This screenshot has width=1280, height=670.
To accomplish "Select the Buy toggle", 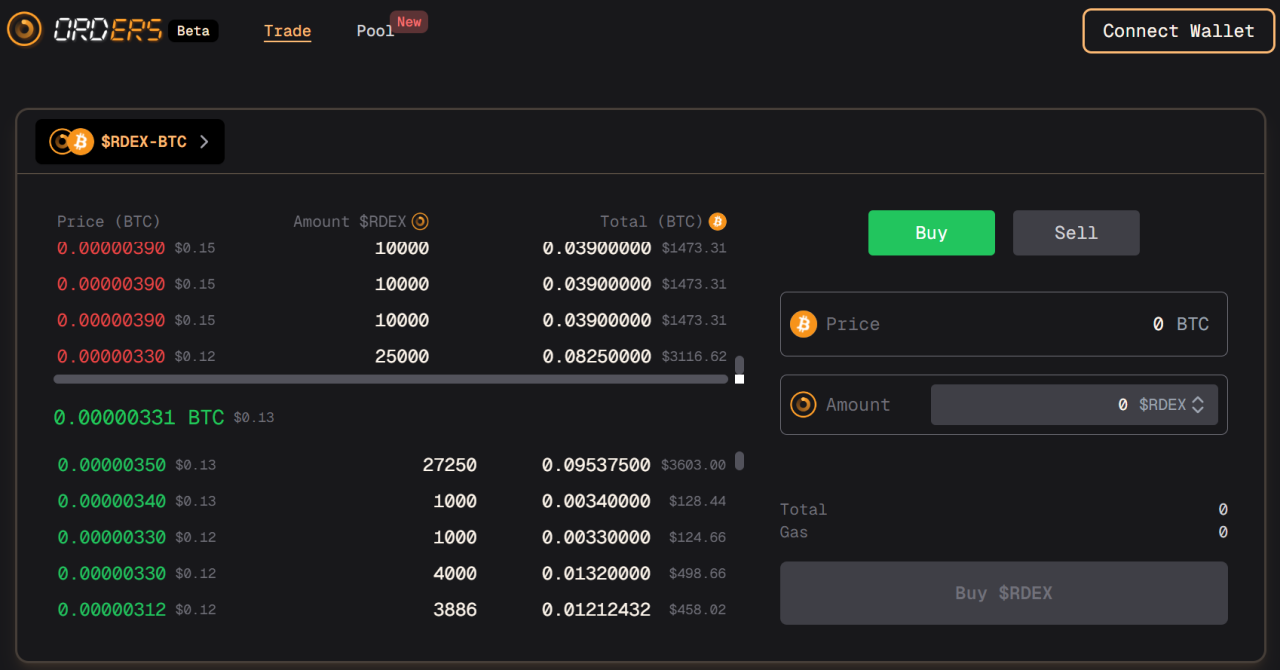I will [931, 232].
